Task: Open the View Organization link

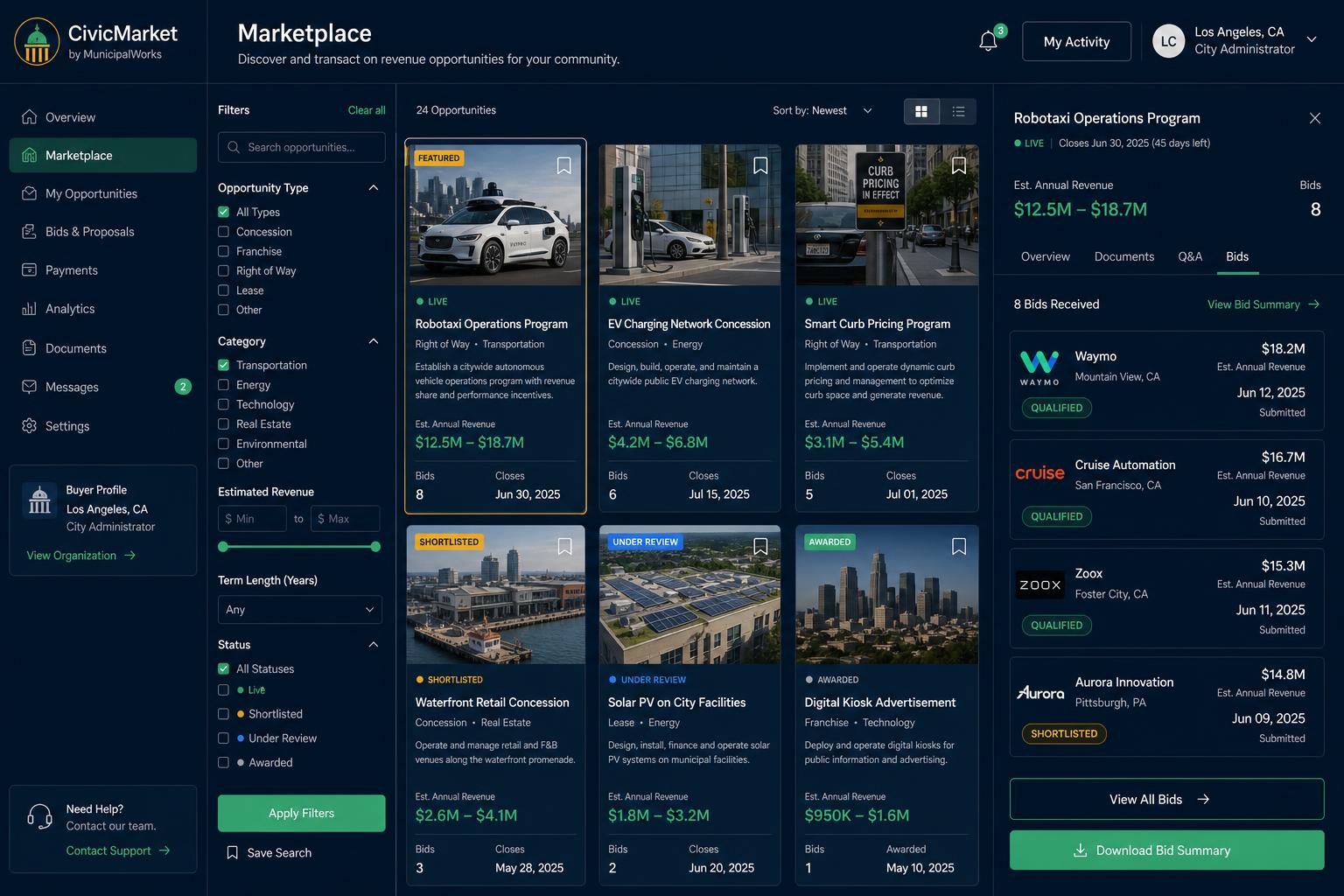Action: [81, 556]
